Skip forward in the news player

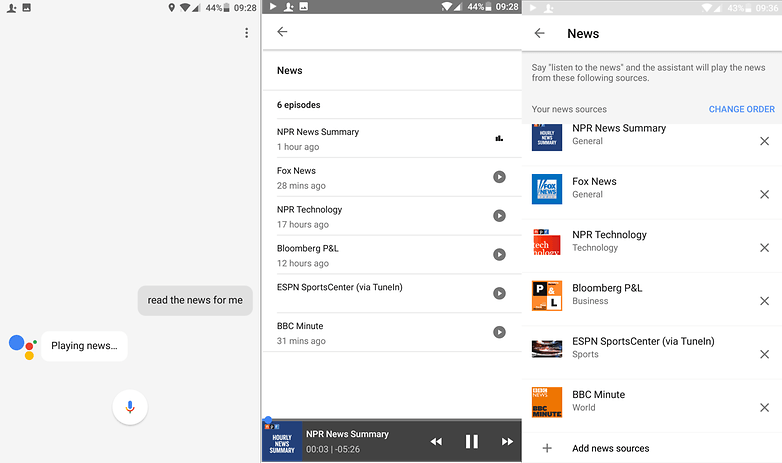[507, 441]
